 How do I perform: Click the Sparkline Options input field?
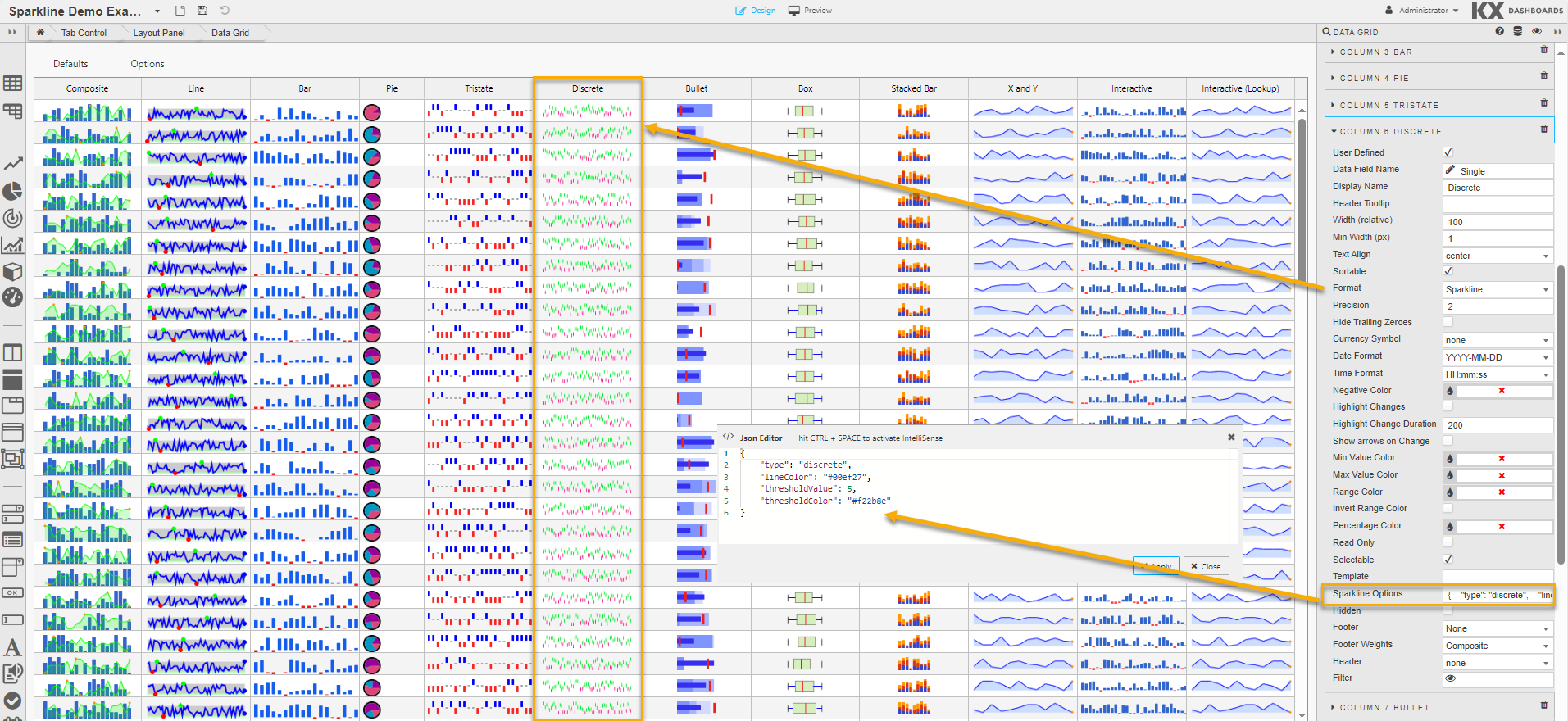(x=1498, y=595)
